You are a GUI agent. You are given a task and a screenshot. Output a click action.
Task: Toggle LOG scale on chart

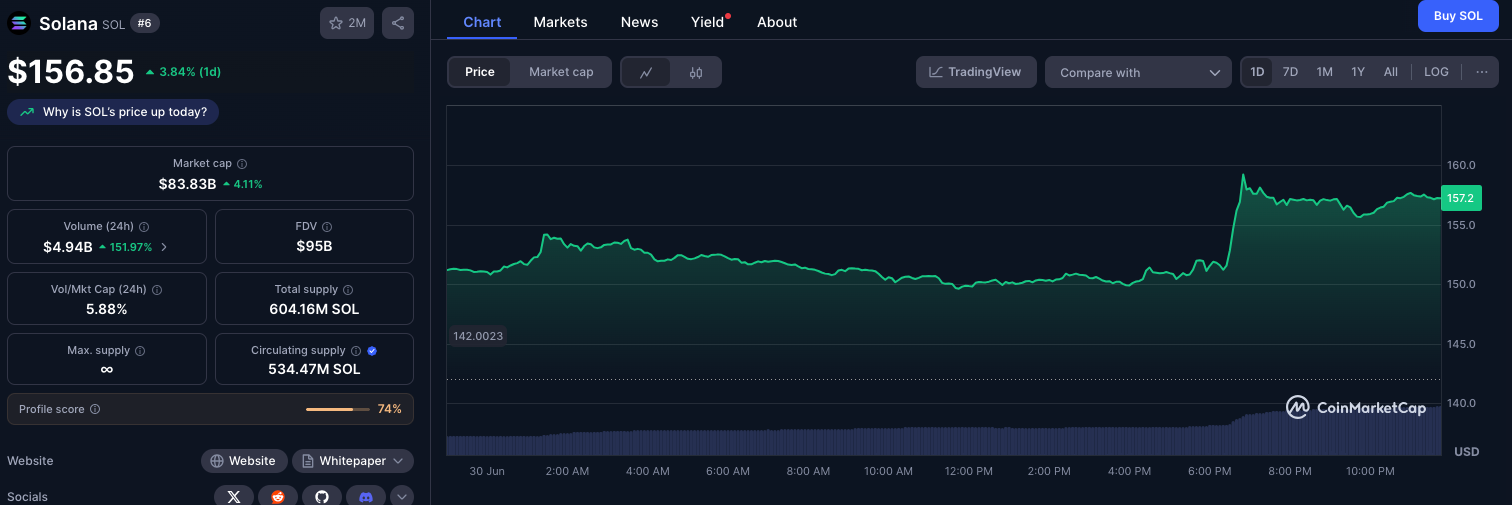coord(1436,72)
